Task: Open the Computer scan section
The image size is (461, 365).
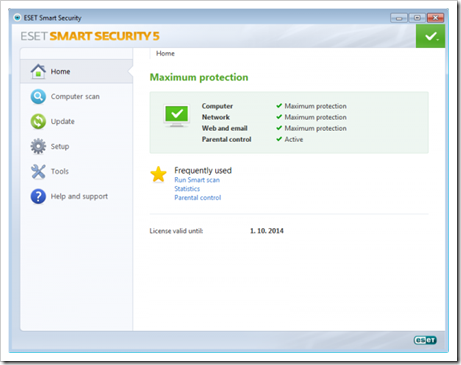Action: [x=75, y=97]
